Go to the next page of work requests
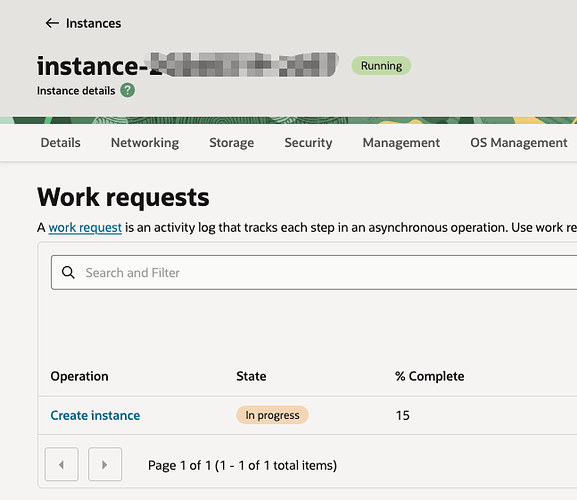 click(x=105, y=465)
